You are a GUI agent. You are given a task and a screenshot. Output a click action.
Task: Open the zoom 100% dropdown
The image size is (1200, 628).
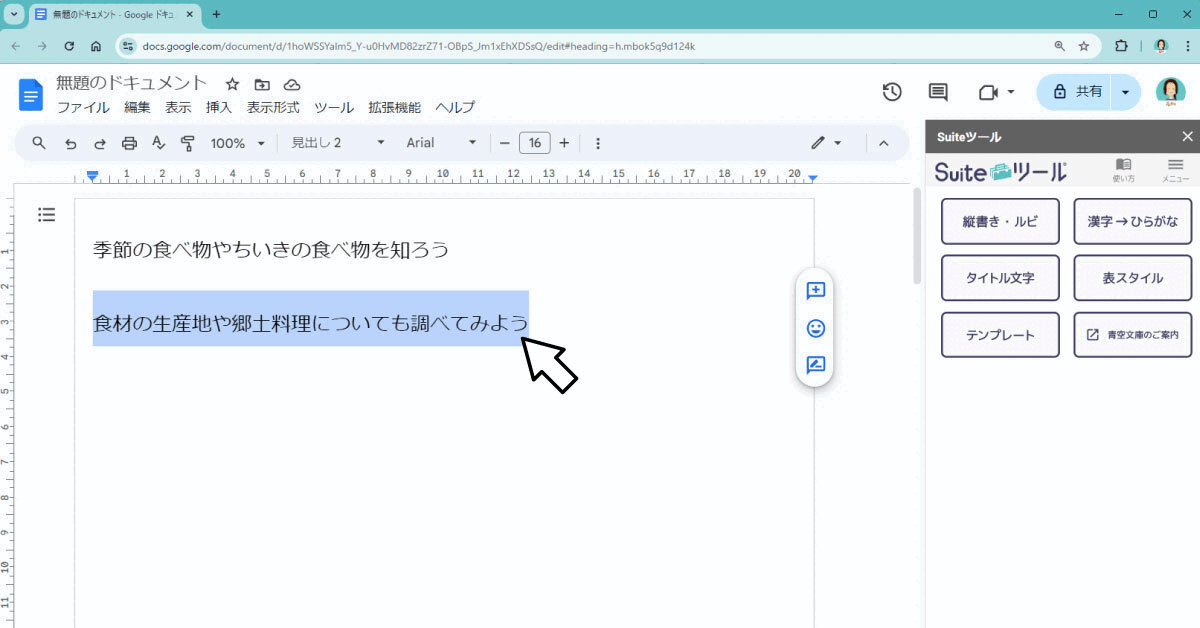click(237, 143)
